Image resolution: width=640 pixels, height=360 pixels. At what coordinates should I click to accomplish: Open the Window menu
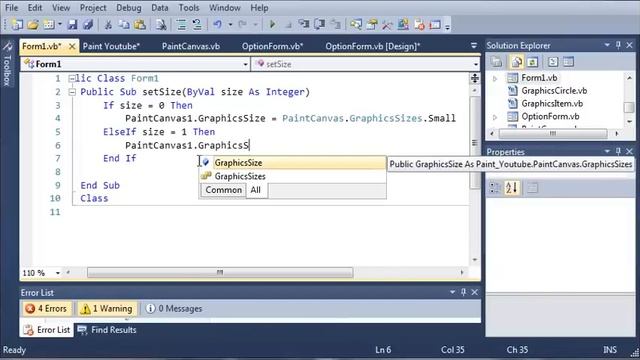[x=224, y=7]
